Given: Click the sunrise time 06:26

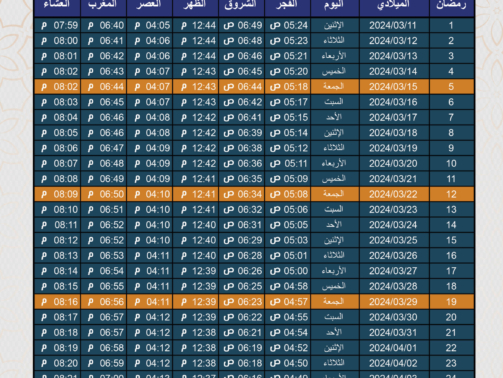Looking at the screenshot, I should [242, 271].
